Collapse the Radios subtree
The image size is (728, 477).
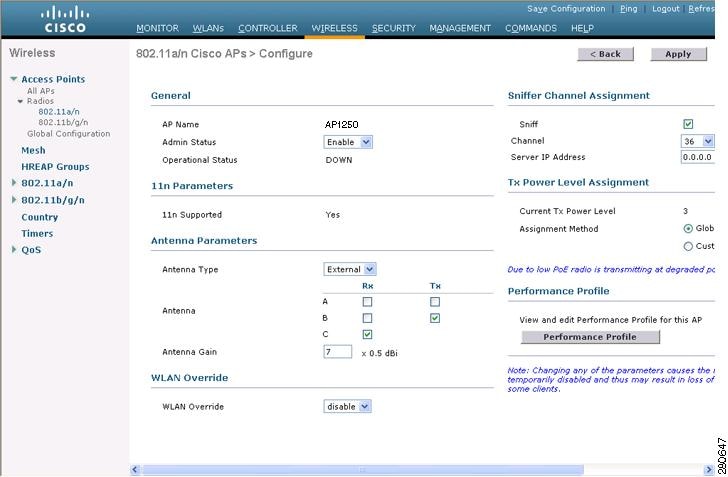[x=20, y=101]
